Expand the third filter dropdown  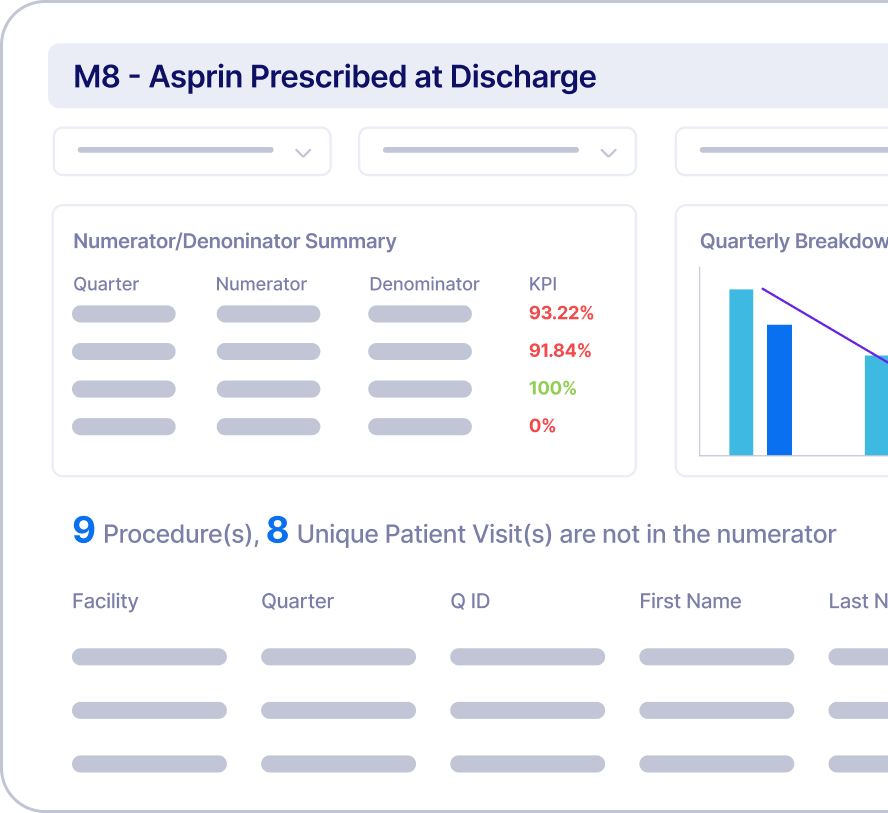pyautogui.click(x=790, y=151)
